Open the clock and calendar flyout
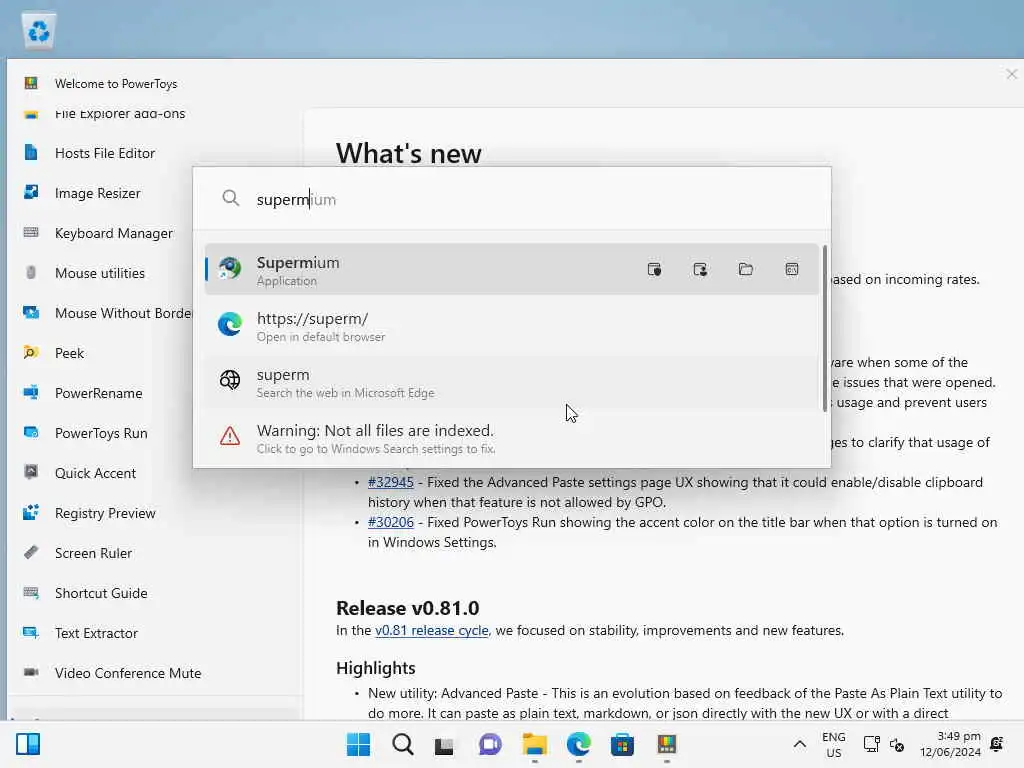The height and width of the screenshot is (768, 1024). (x=950, y=744)
